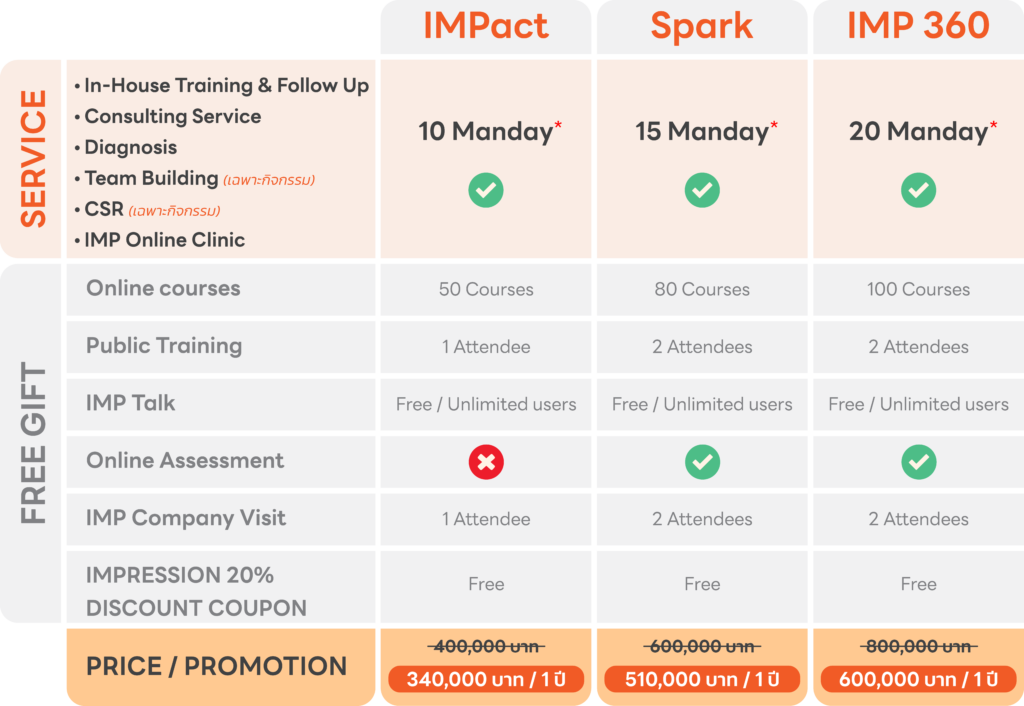Click the 600,000 baht per year price button
Viewport: 1024px width, 706px height.
918,680
